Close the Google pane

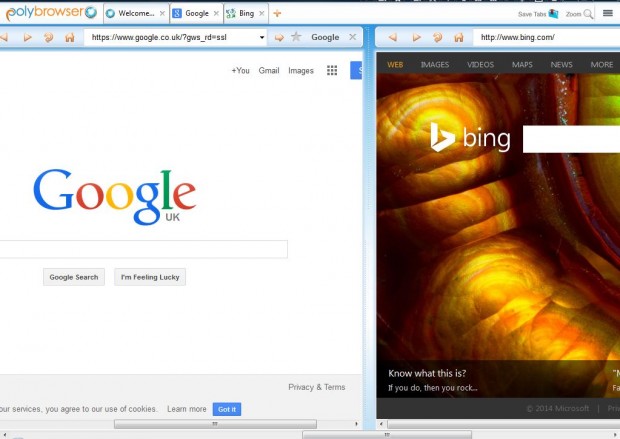tap(353, 37)
